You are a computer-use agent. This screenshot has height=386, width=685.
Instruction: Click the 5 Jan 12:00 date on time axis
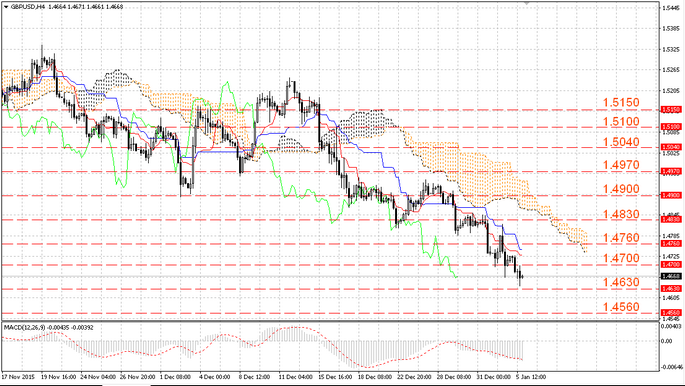click(x=529, y=376)
